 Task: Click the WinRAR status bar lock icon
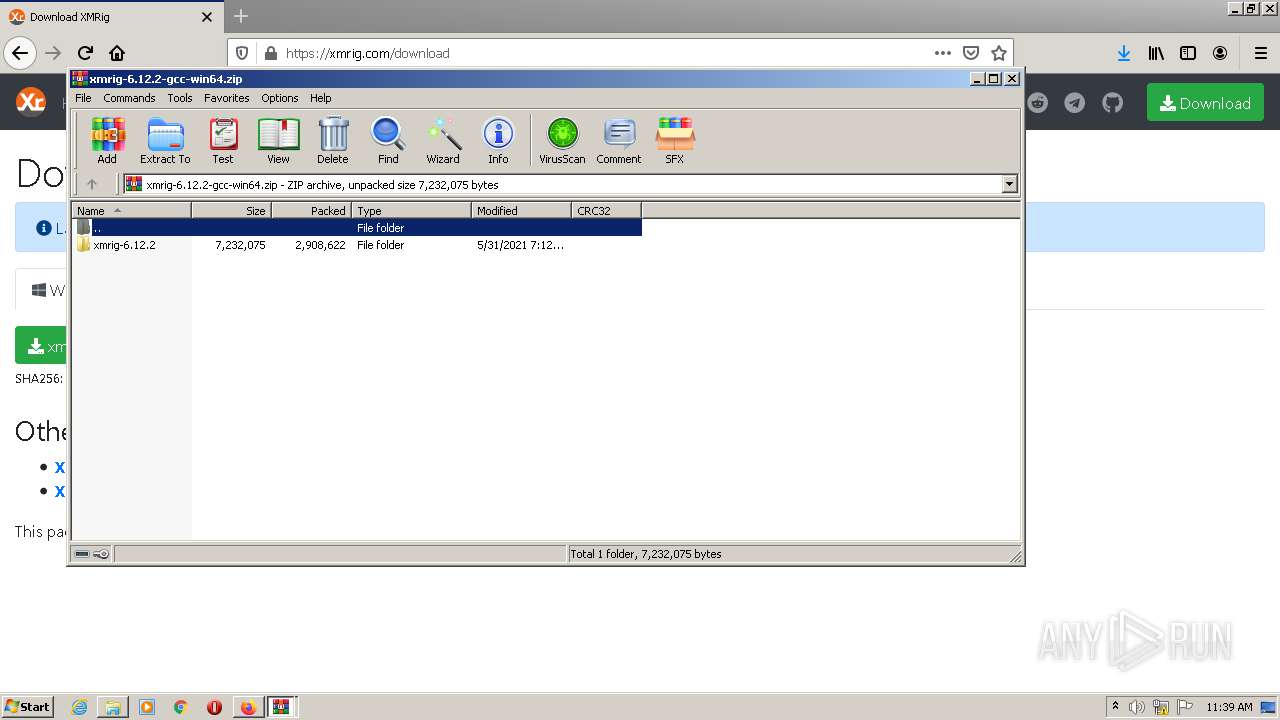click(x=101, y=554)
